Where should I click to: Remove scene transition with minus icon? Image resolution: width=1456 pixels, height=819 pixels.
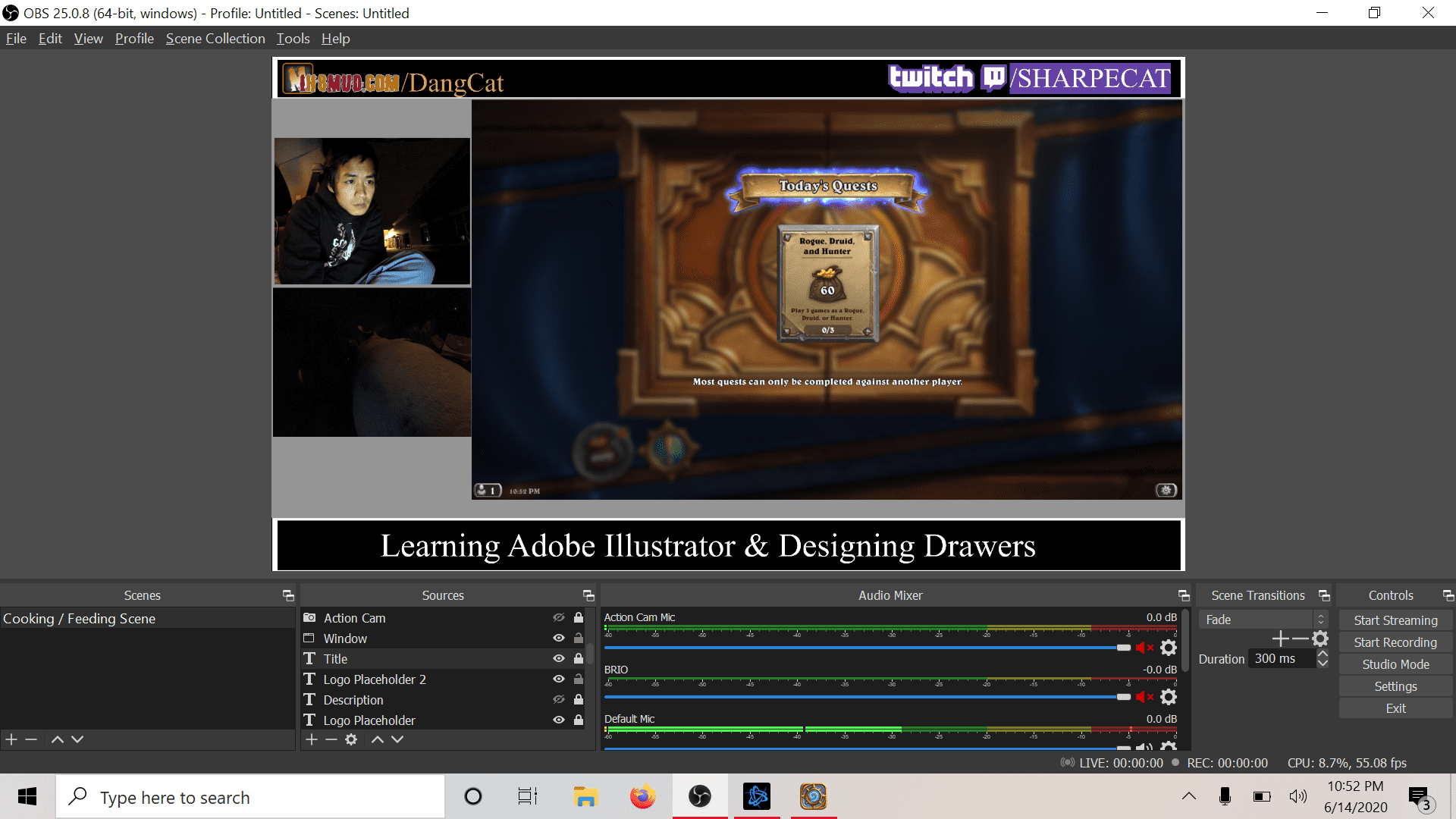point(1300,639)
